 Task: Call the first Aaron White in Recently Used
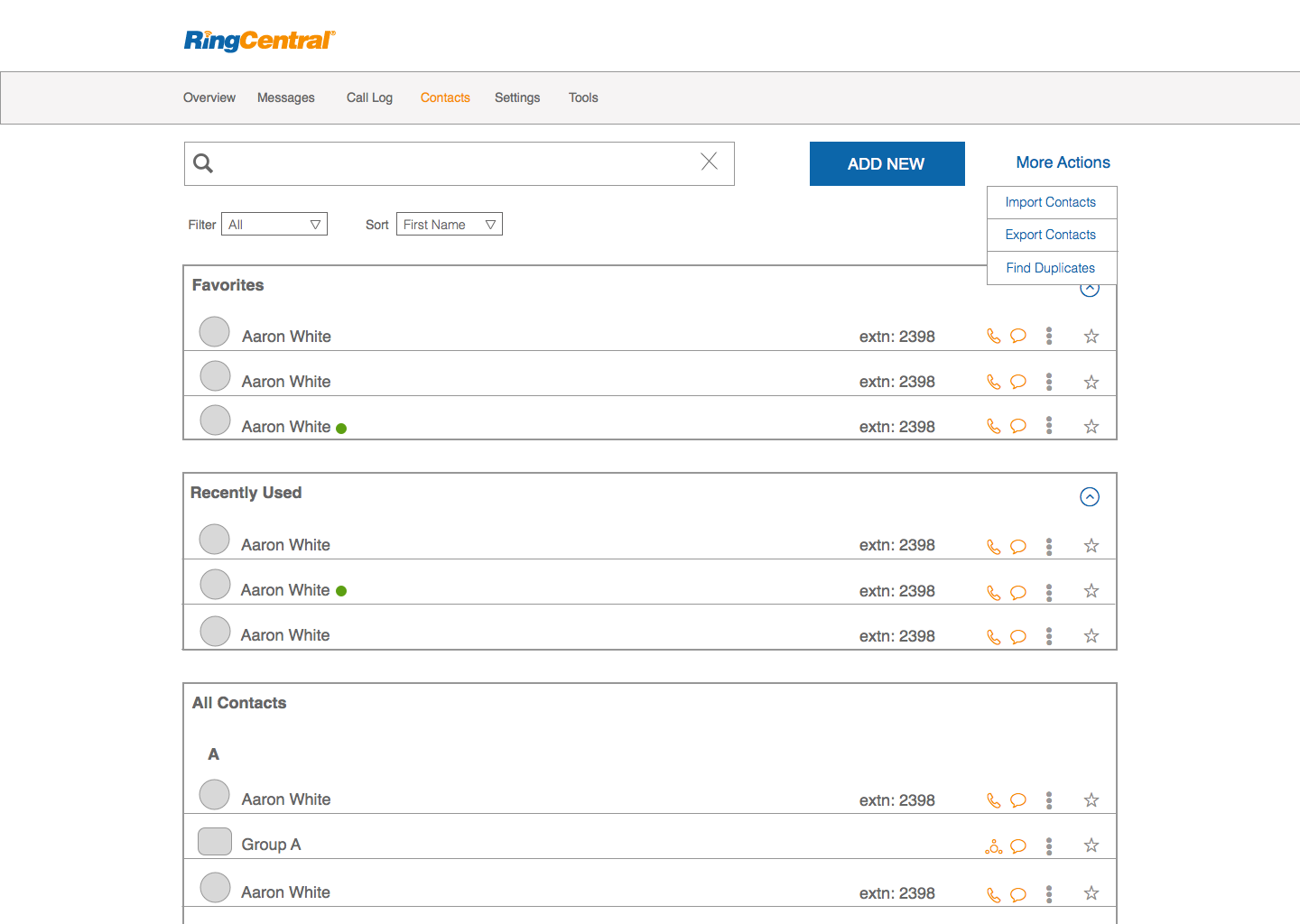(x=994, y=547)
